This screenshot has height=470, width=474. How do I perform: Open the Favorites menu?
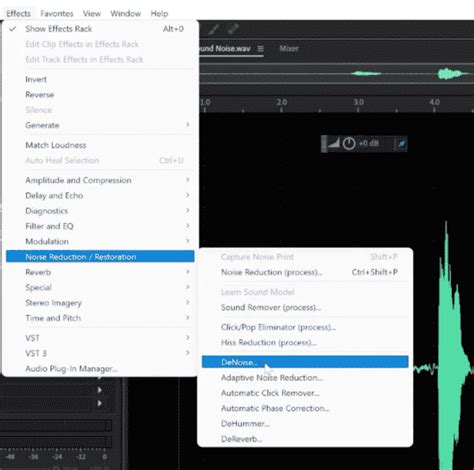(57, 14)
